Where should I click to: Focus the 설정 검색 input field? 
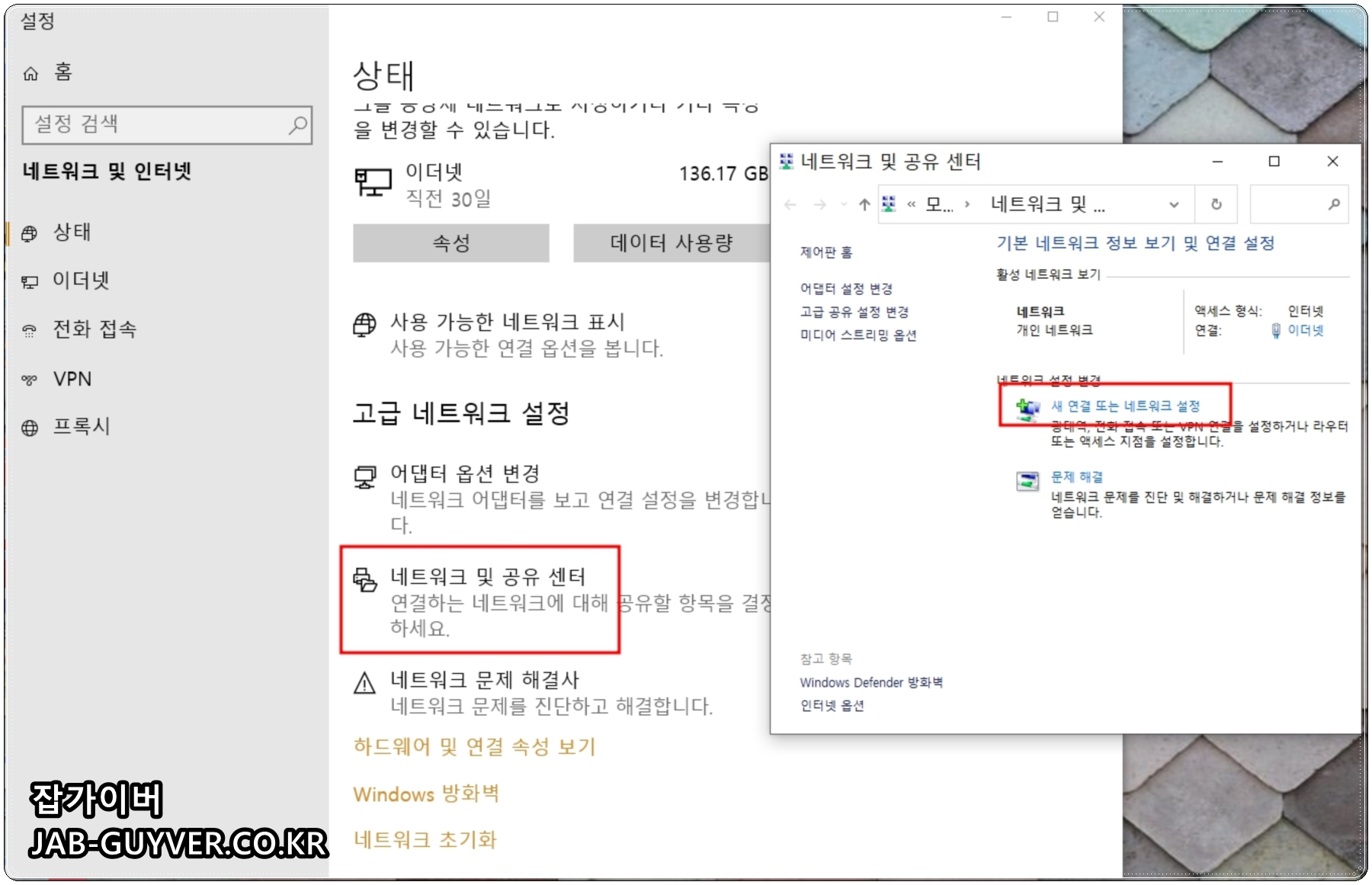click(167, 125)
